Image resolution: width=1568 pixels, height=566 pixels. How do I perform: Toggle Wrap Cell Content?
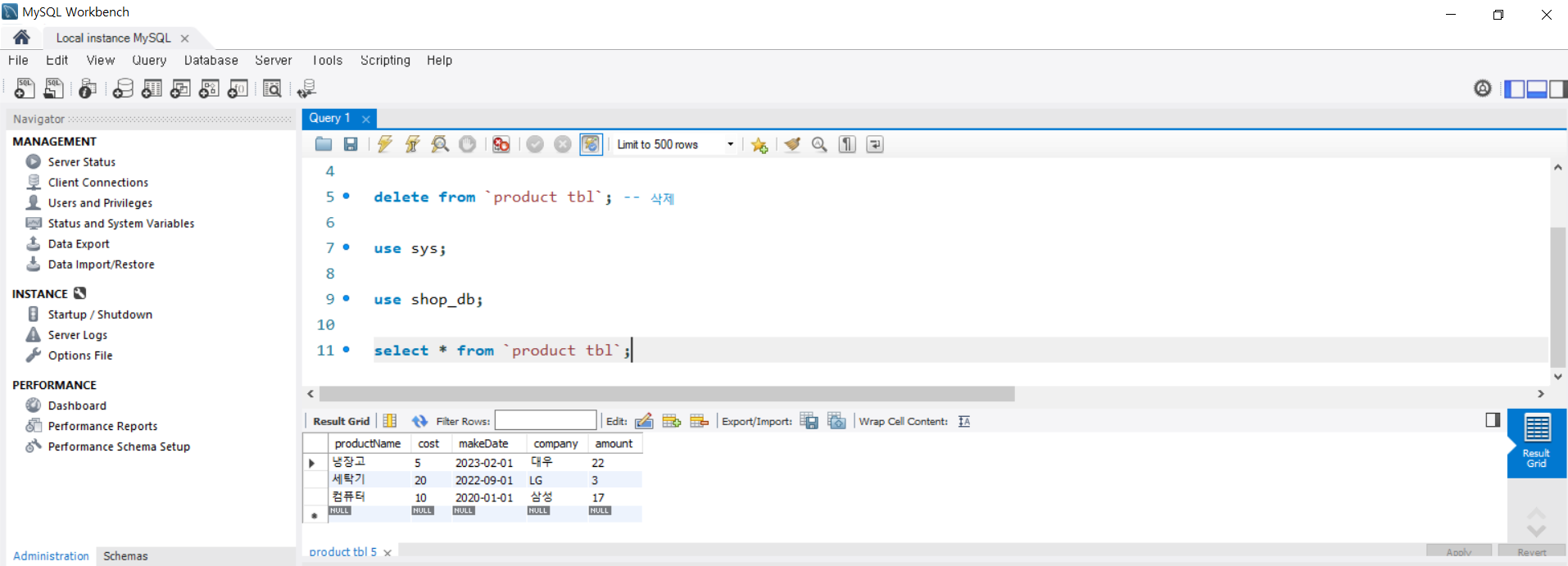click(x=964, y=421)
